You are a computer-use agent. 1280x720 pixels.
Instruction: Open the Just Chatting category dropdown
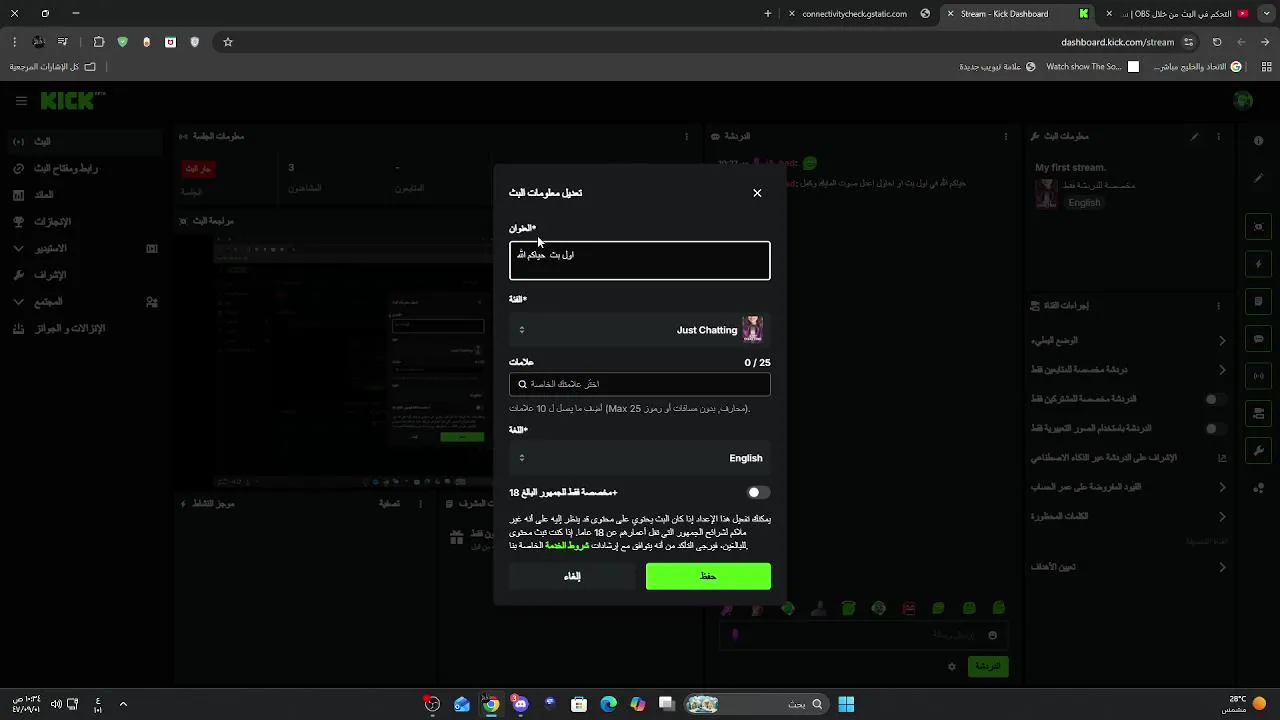[x=640, y=330]
